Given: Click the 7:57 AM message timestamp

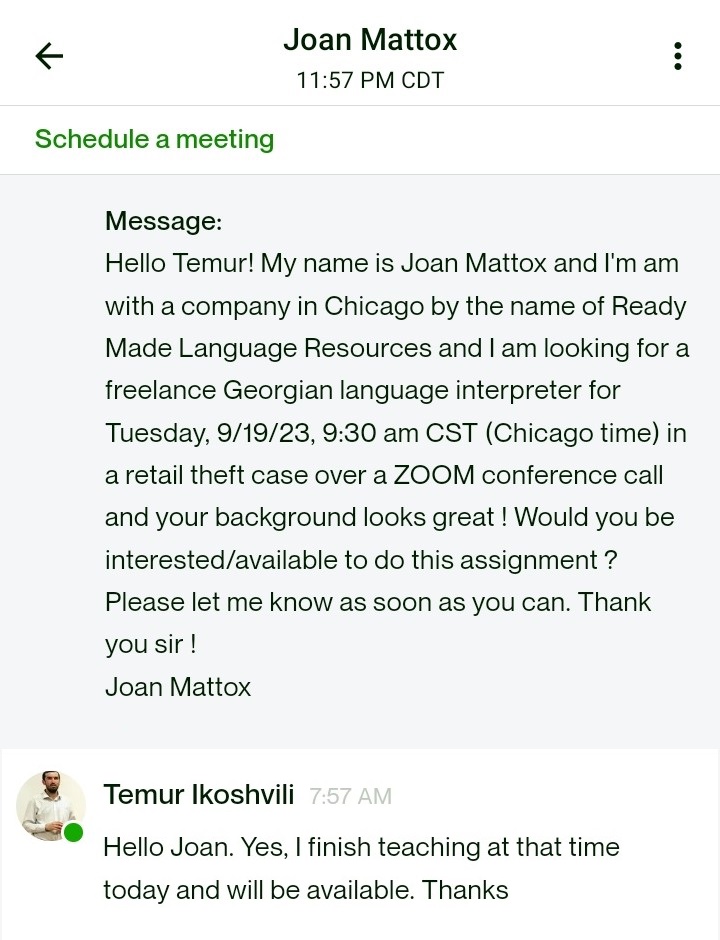Looking at the screenshot, I should tap(351, 797).
